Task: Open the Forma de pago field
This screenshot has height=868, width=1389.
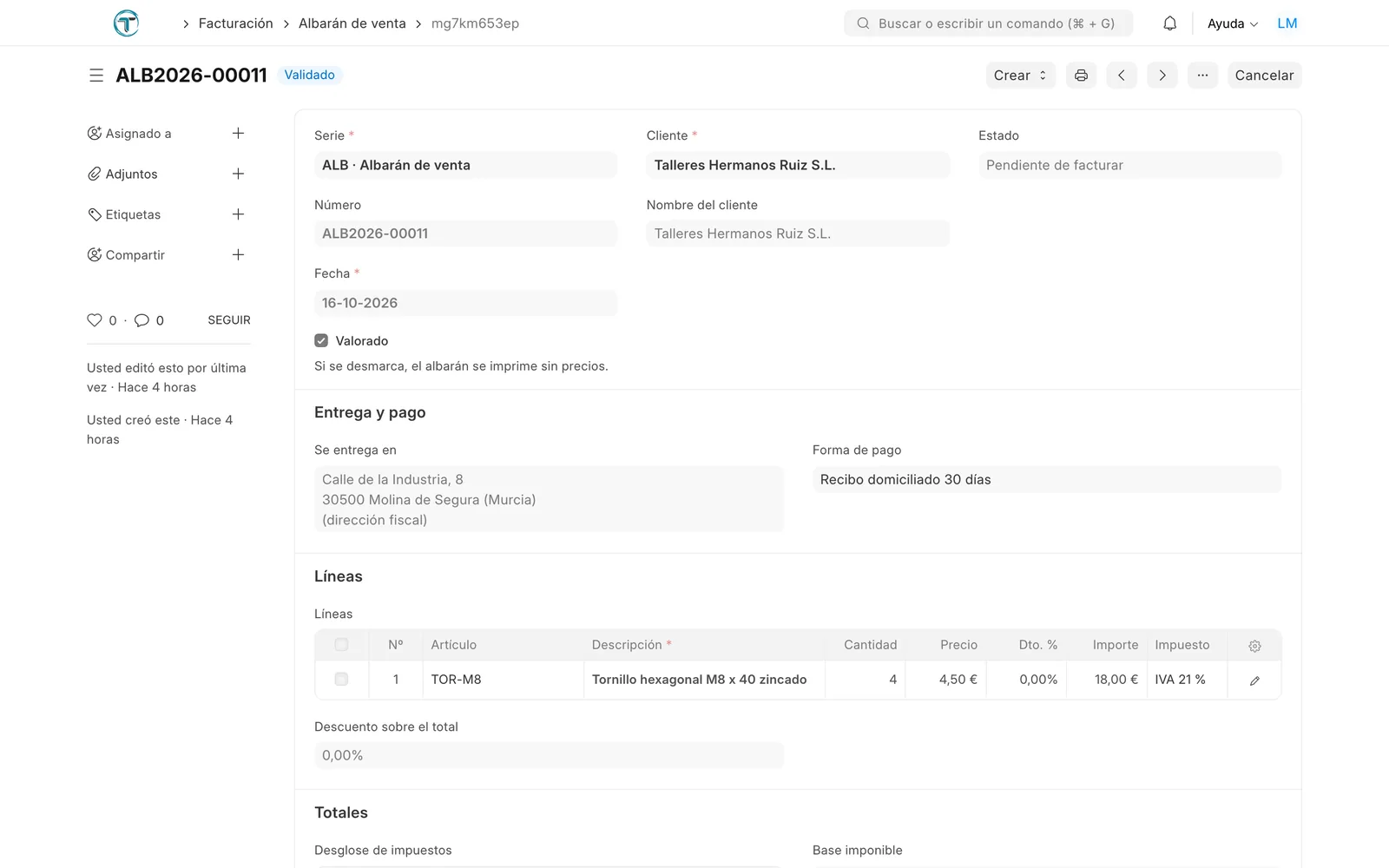Action: [x=1047, y=479]
